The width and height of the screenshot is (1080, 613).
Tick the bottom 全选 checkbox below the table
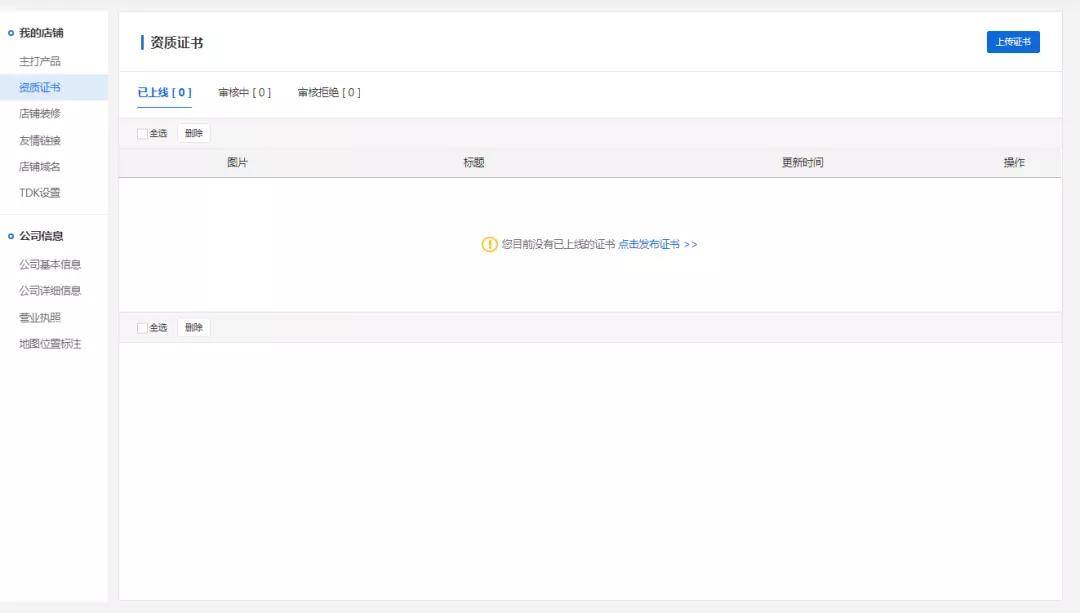point(142,328)
